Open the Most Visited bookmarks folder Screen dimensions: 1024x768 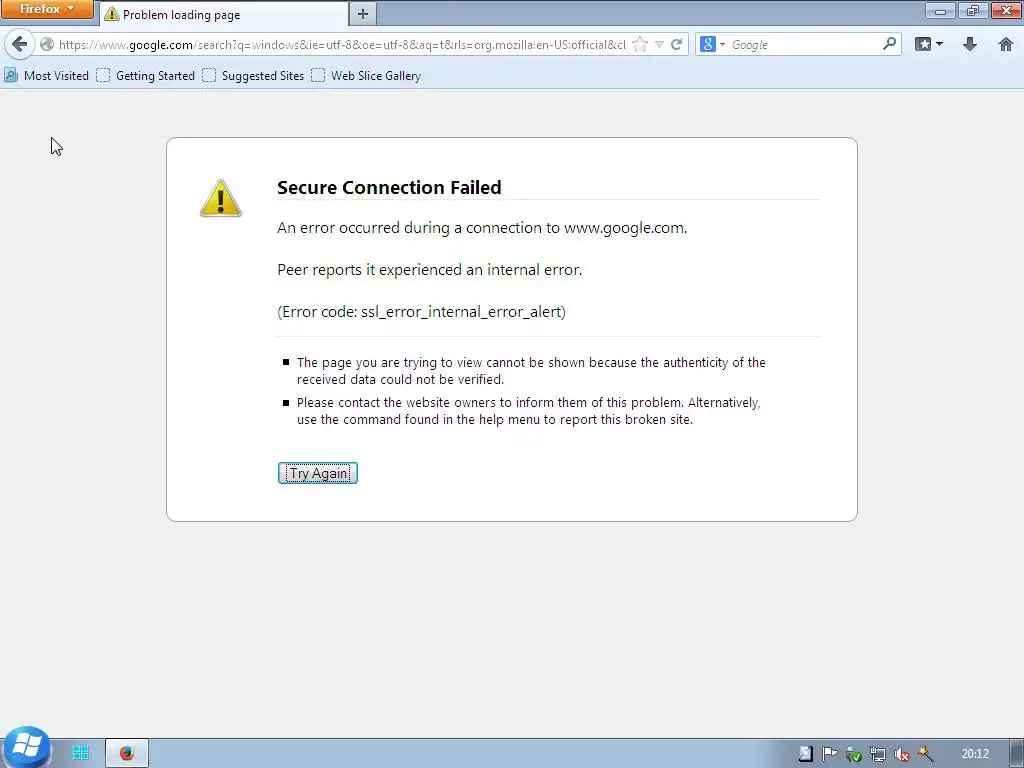46,76
